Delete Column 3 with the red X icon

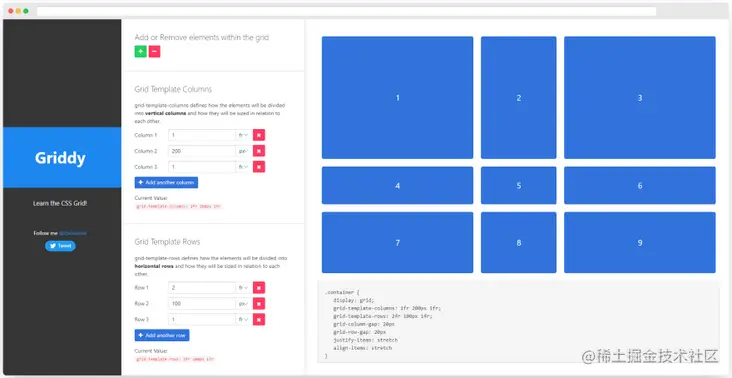259,167
